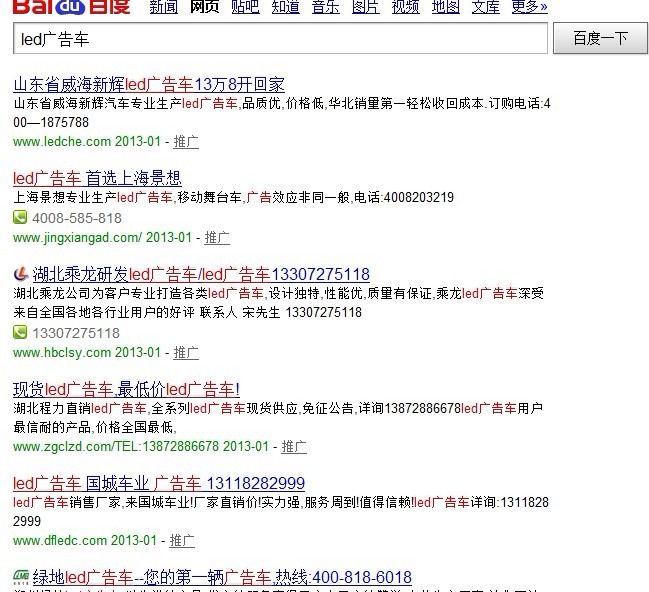This screenshot has width=649, height=592.
Task: Open the 山东省威海新辉led广告车 result
Action: pos(149,83)
